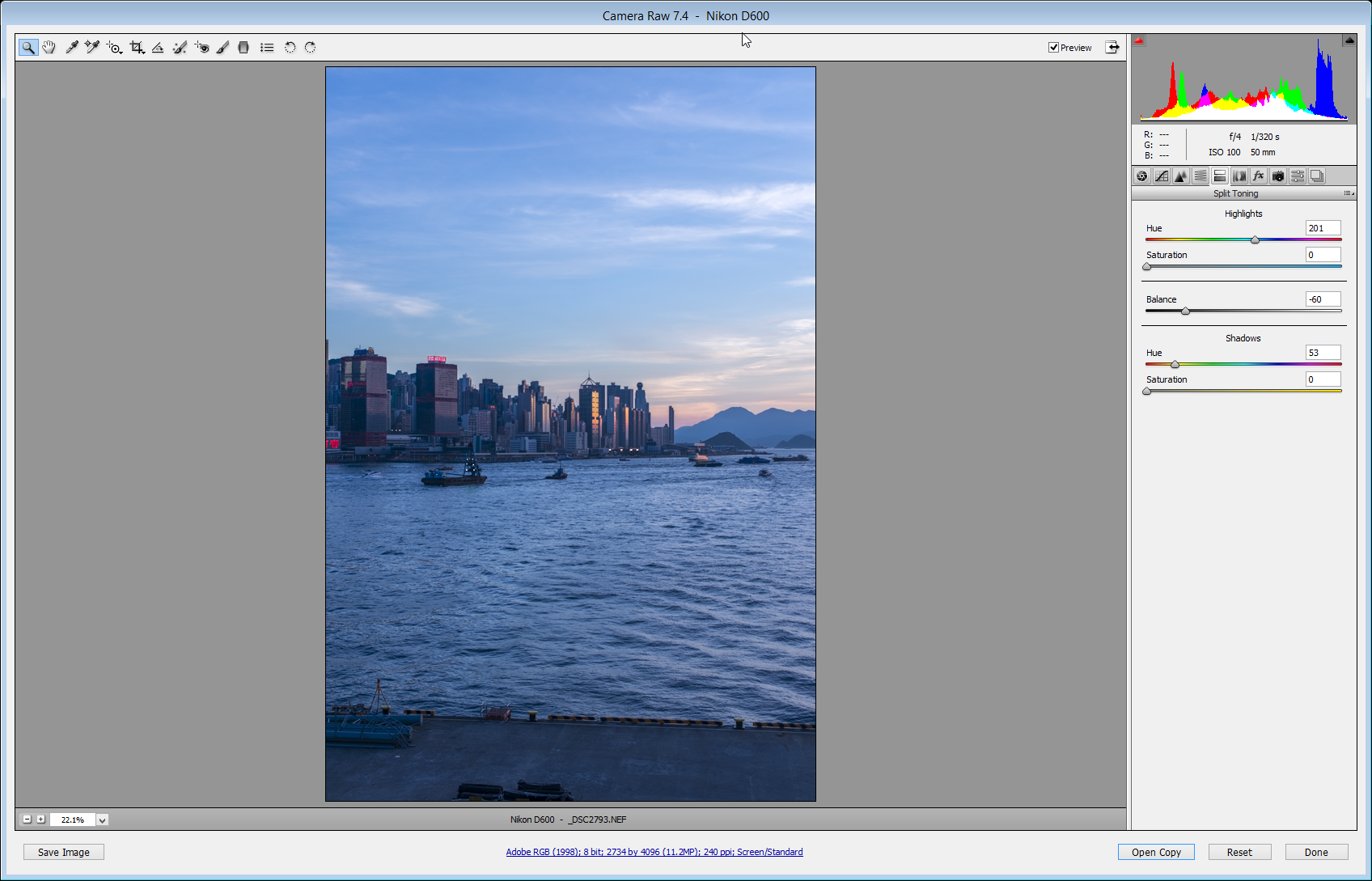Click the Highlights Hue input field
1372x881 pixels.
point(1323,228)
